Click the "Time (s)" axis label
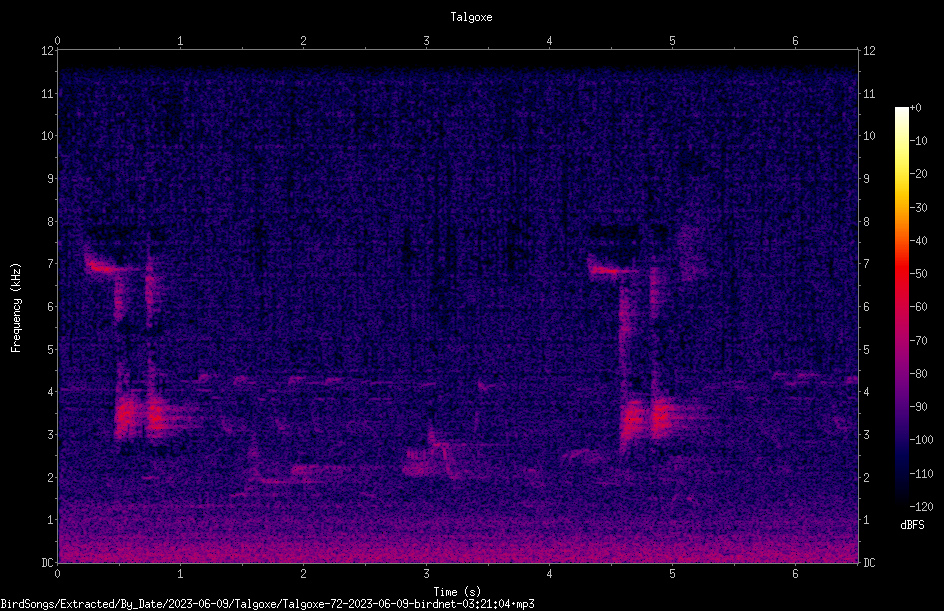 click(457, 592)
